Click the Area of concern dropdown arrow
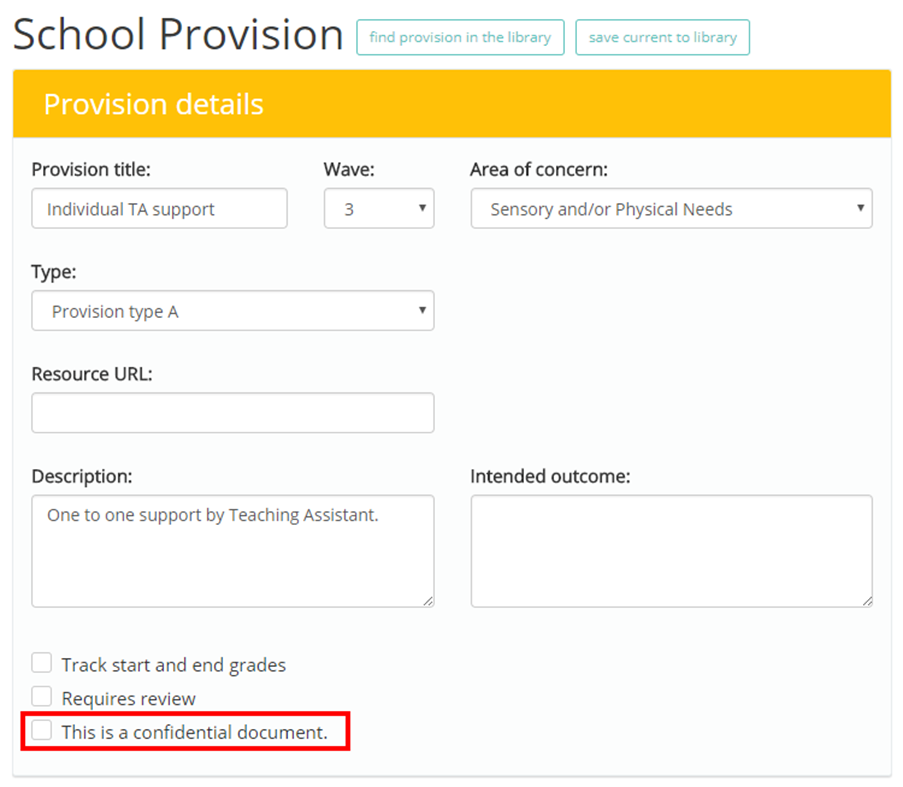This screenshot has height=787, width=903. click(860, 208)
